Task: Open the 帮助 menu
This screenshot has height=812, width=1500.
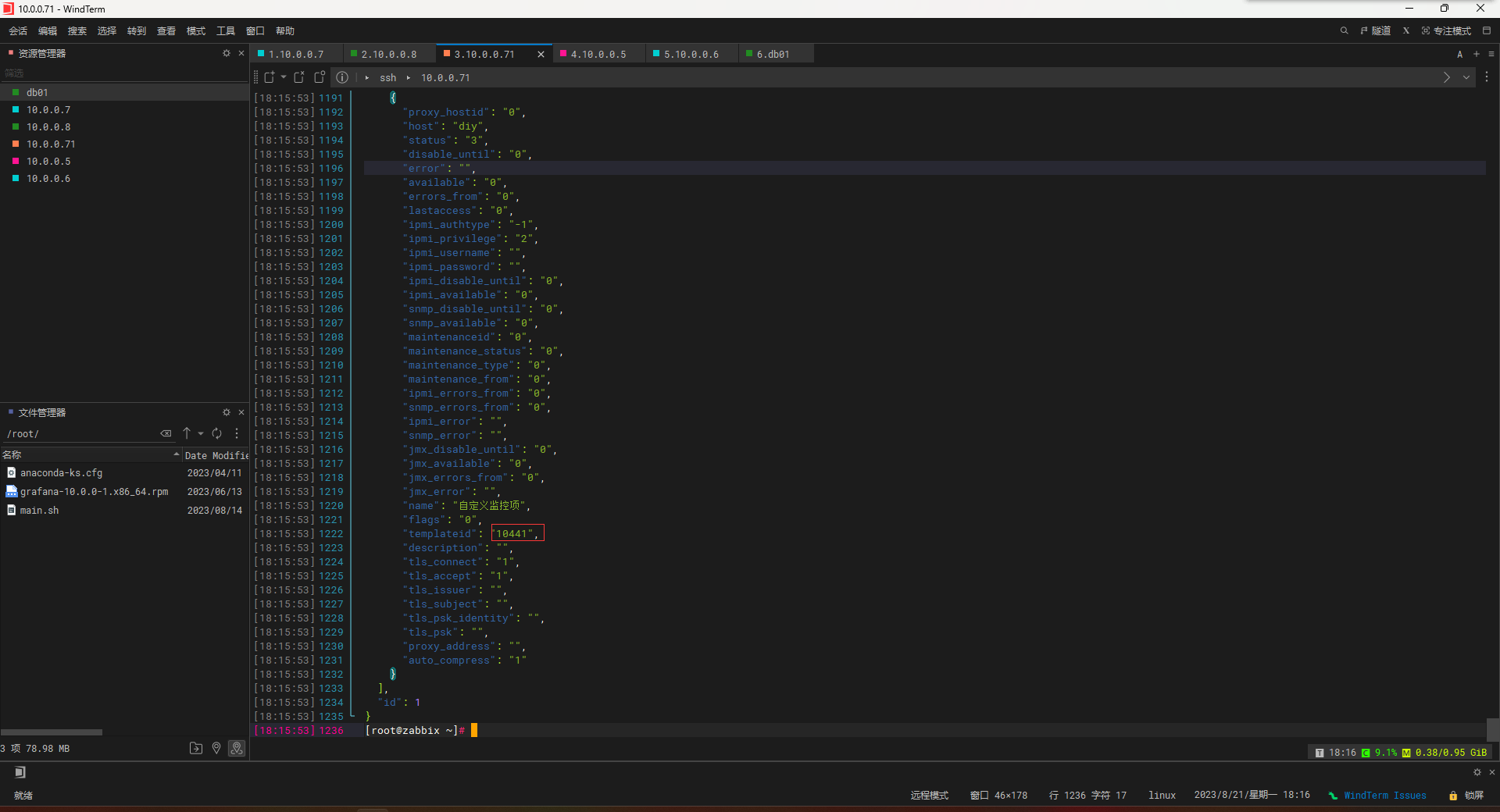Action: [285, 31]
